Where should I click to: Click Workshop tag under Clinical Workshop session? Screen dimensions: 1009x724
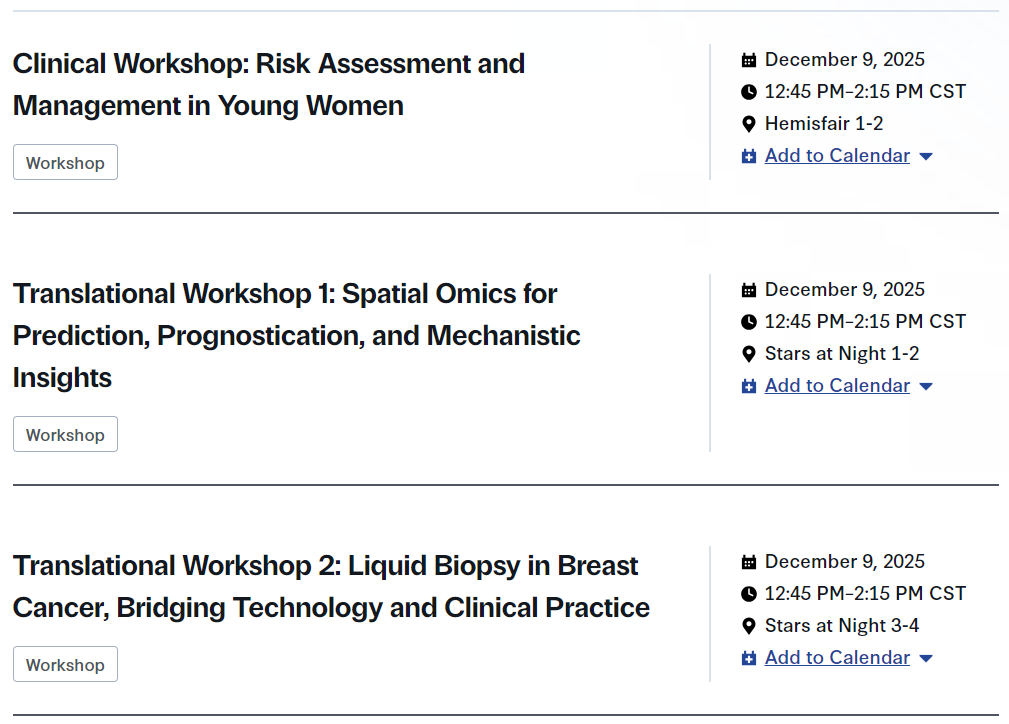(x=65, y=163)
